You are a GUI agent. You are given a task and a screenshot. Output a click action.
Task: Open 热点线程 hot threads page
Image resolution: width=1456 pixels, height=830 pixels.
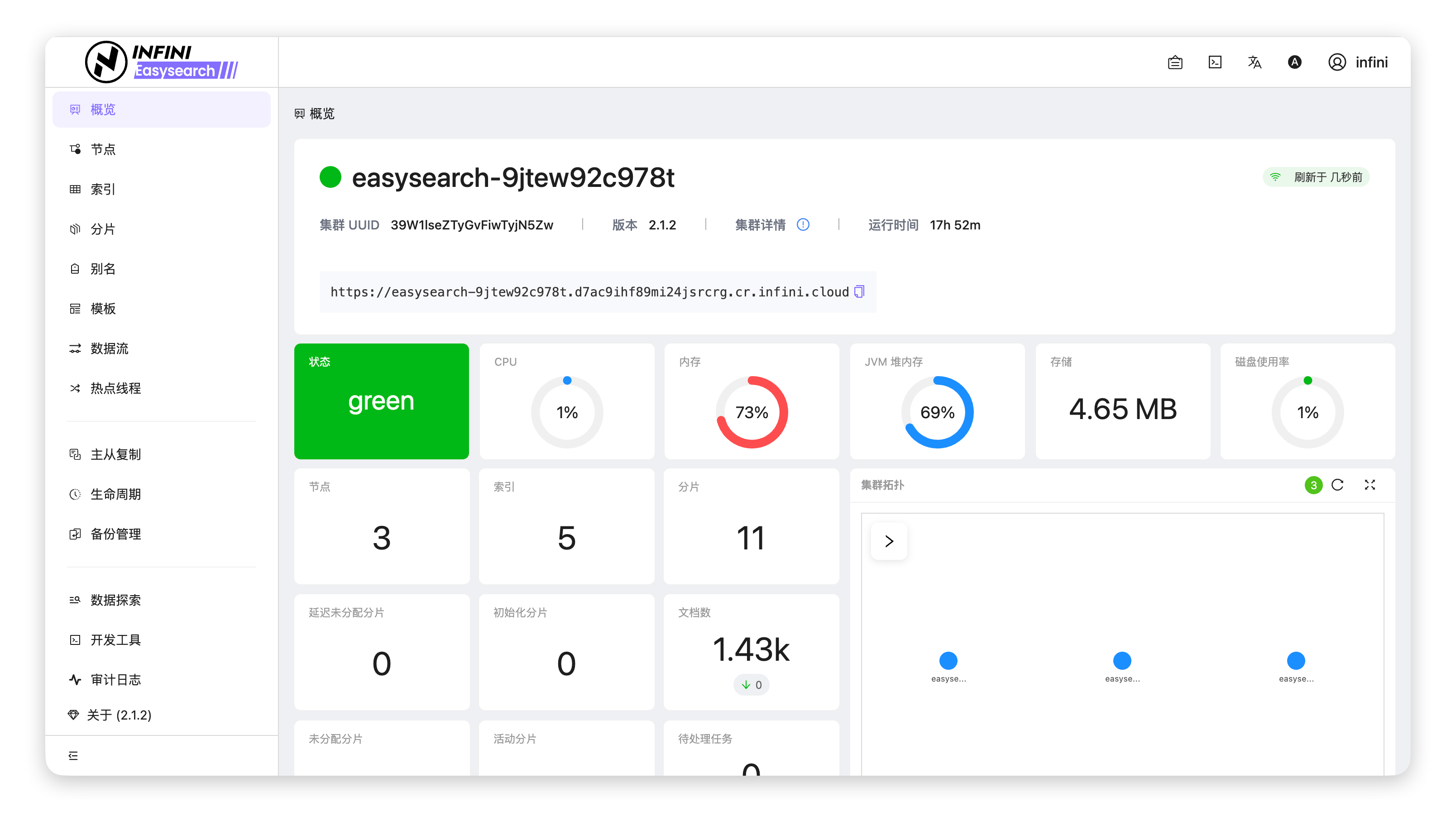(x=115, y=388)
